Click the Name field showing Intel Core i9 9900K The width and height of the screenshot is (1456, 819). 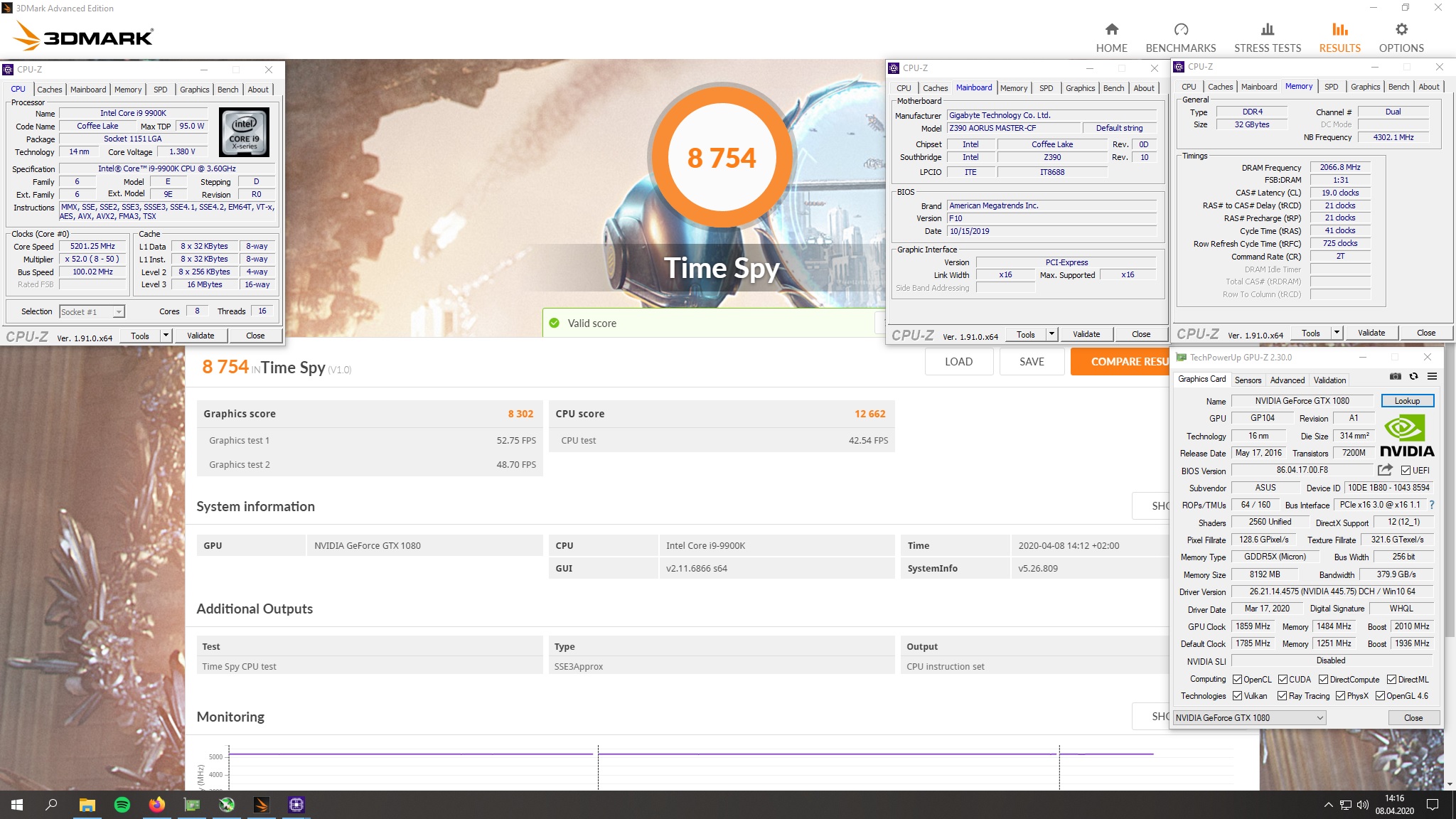click(x=133, y=113)
